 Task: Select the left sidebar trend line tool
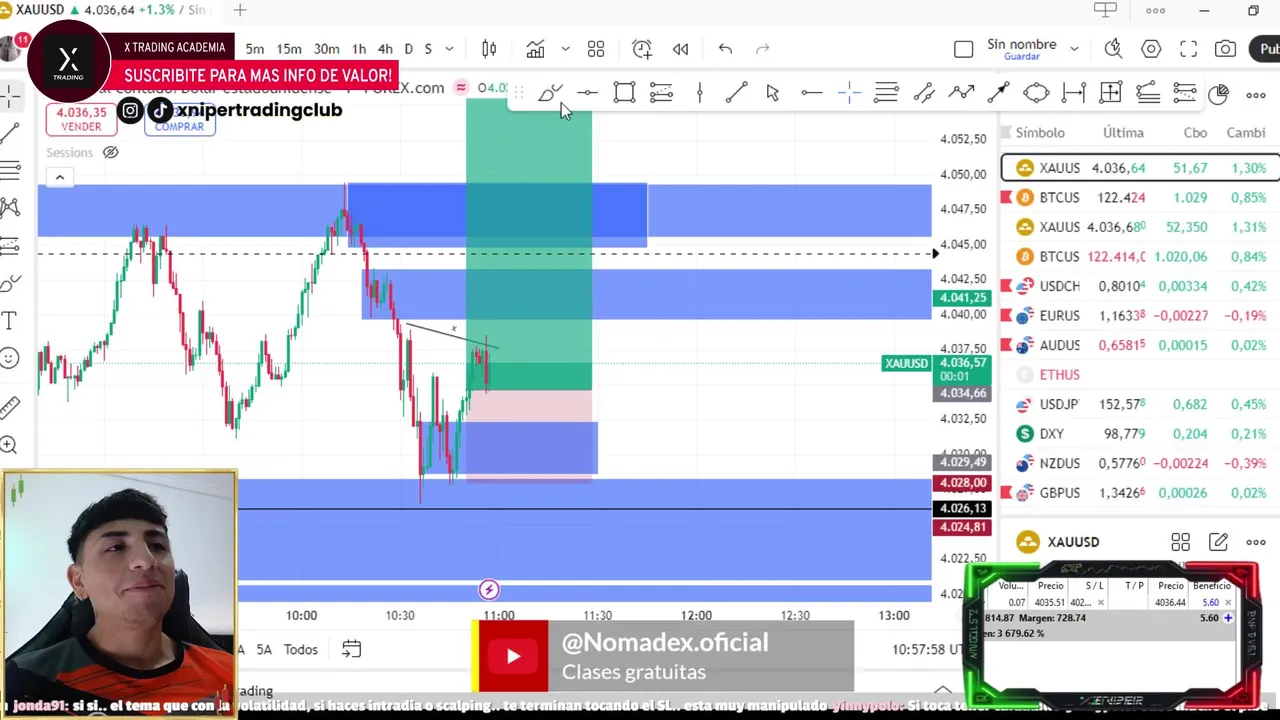(x=9, y=132)
